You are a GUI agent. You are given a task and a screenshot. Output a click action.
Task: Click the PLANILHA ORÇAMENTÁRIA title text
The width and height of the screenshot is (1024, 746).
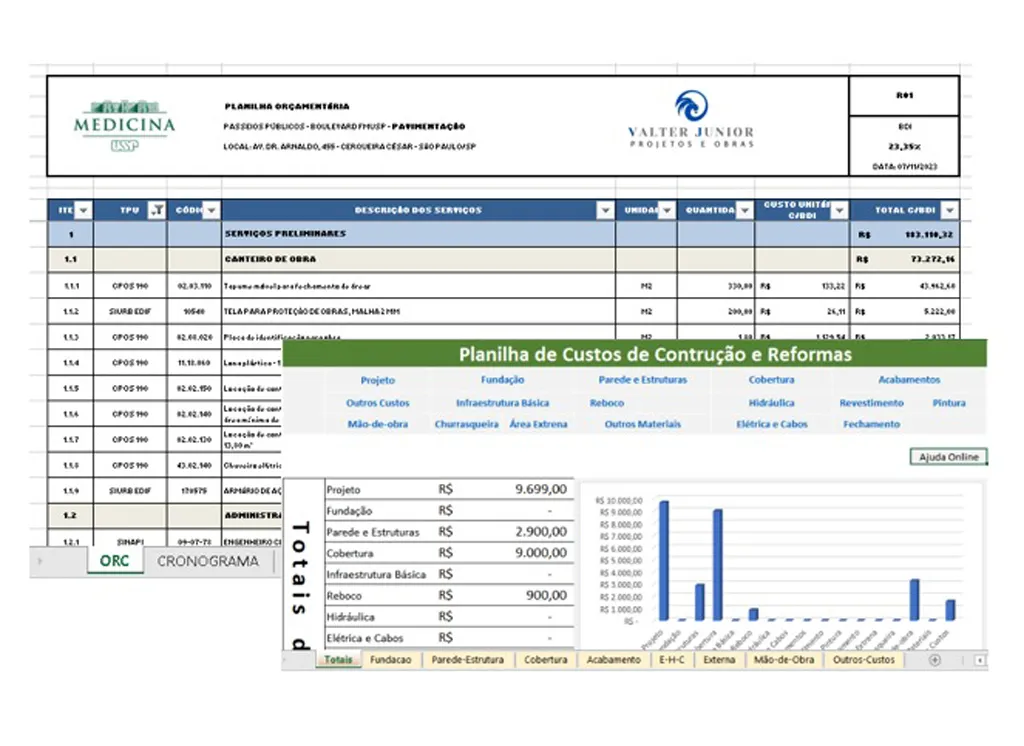click(287, 106)
